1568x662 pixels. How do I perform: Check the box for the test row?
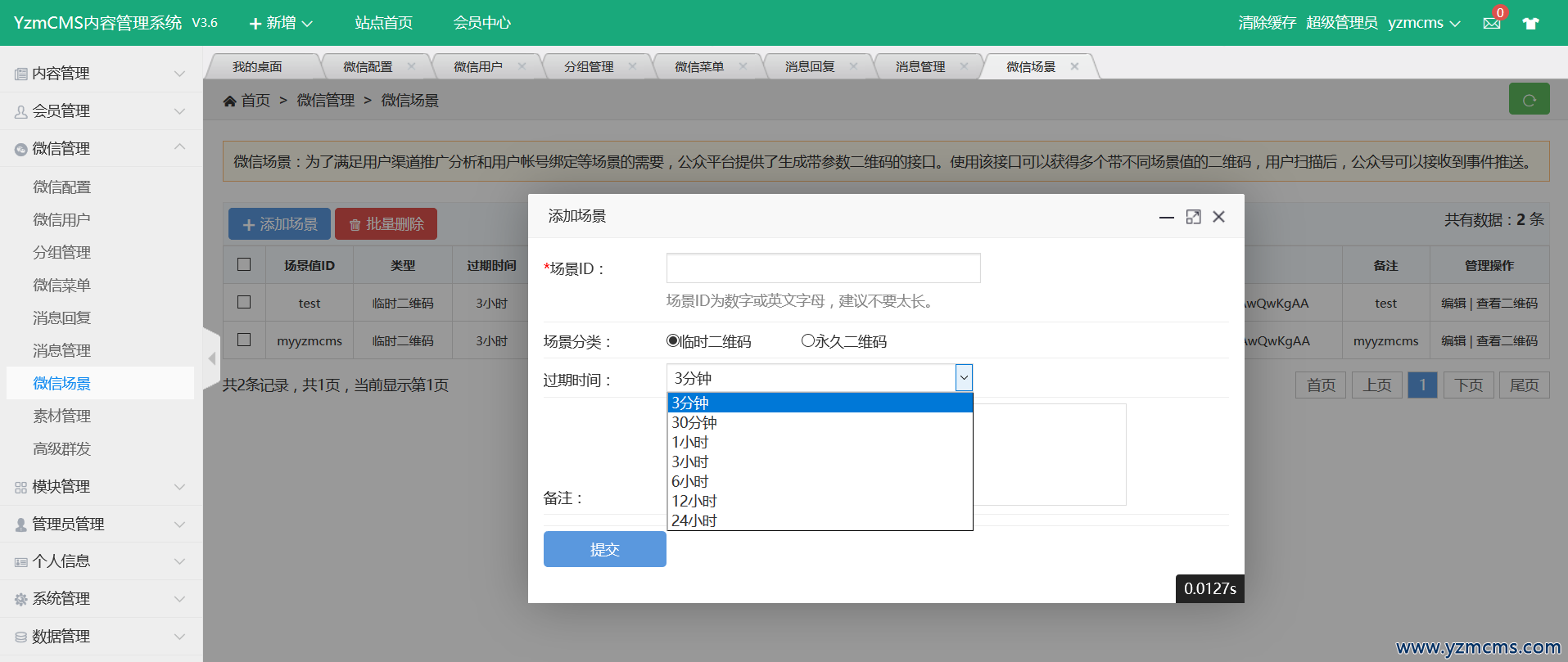pyautogui.click(x=244, y=302)
